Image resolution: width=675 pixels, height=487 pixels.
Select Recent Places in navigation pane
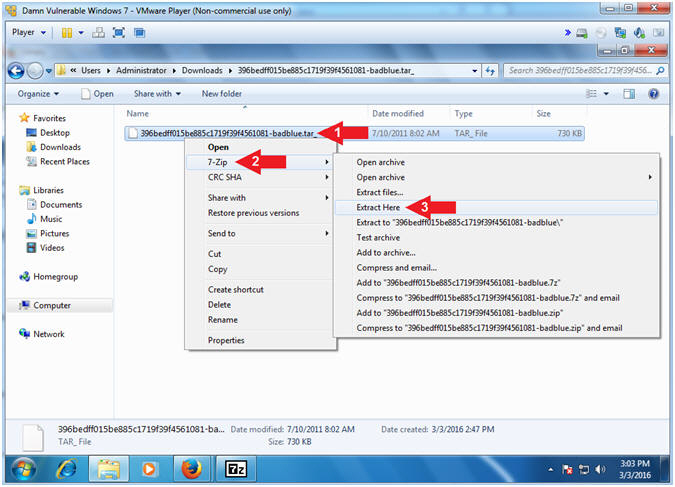(x=65, y=161)
